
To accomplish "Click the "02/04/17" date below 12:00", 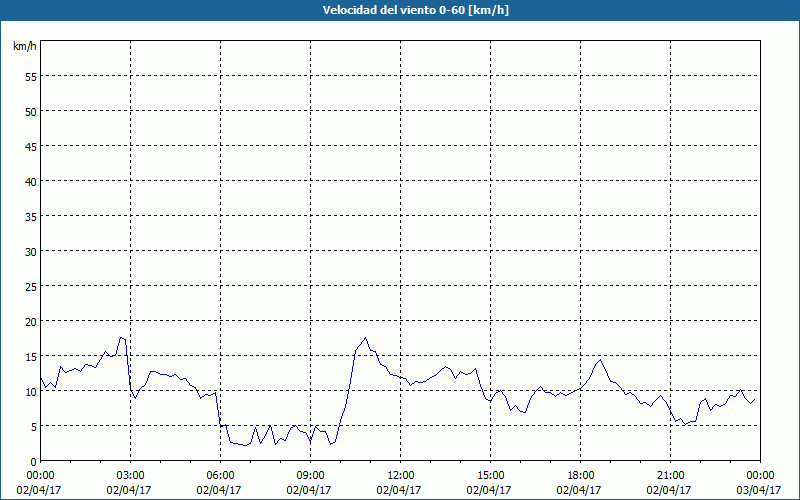I will (399, 490).
